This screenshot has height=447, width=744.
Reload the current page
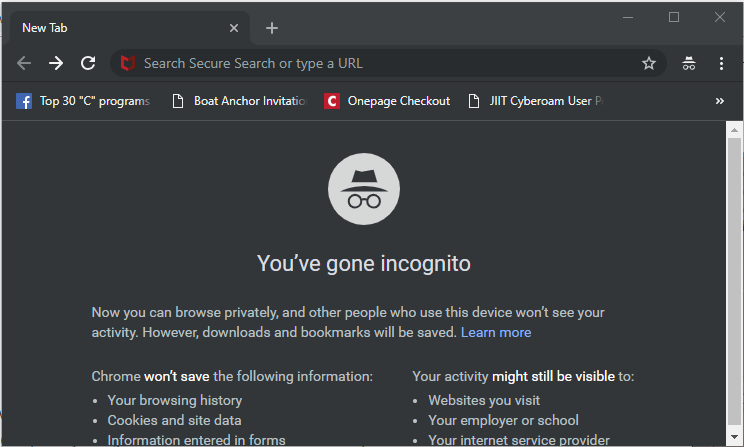coord(88,63)
